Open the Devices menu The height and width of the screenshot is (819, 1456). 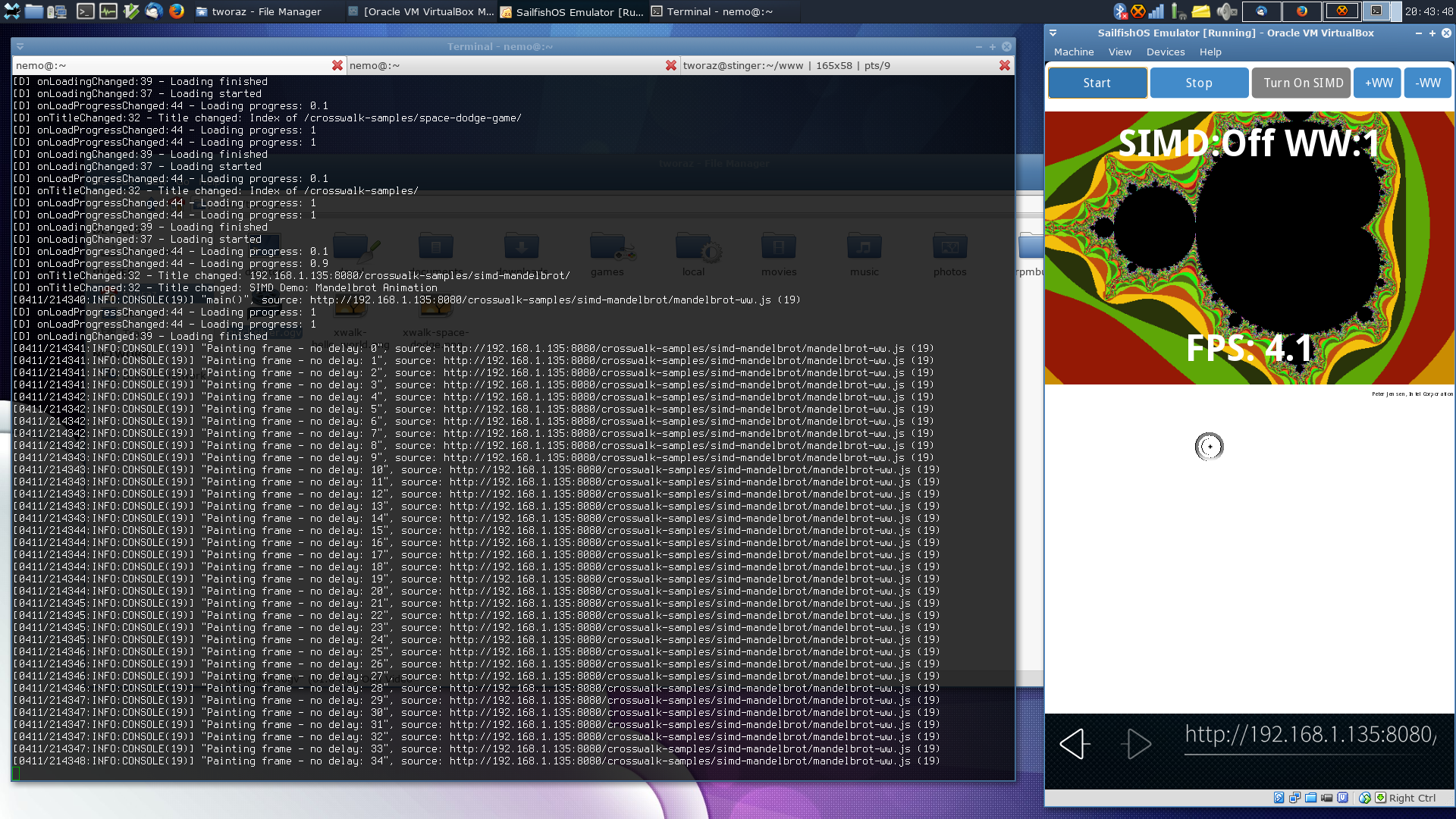[1166, 52]
